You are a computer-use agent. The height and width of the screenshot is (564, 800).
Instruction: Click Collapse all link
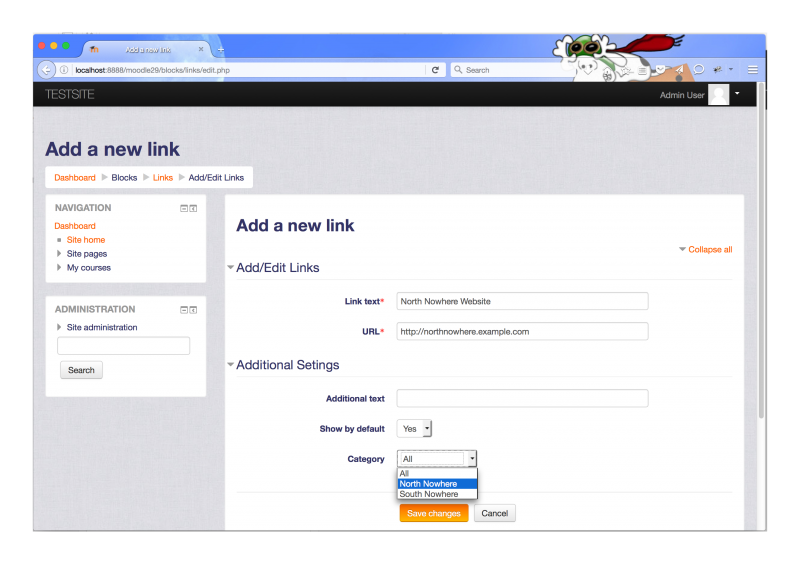click(x=710, y=250)
